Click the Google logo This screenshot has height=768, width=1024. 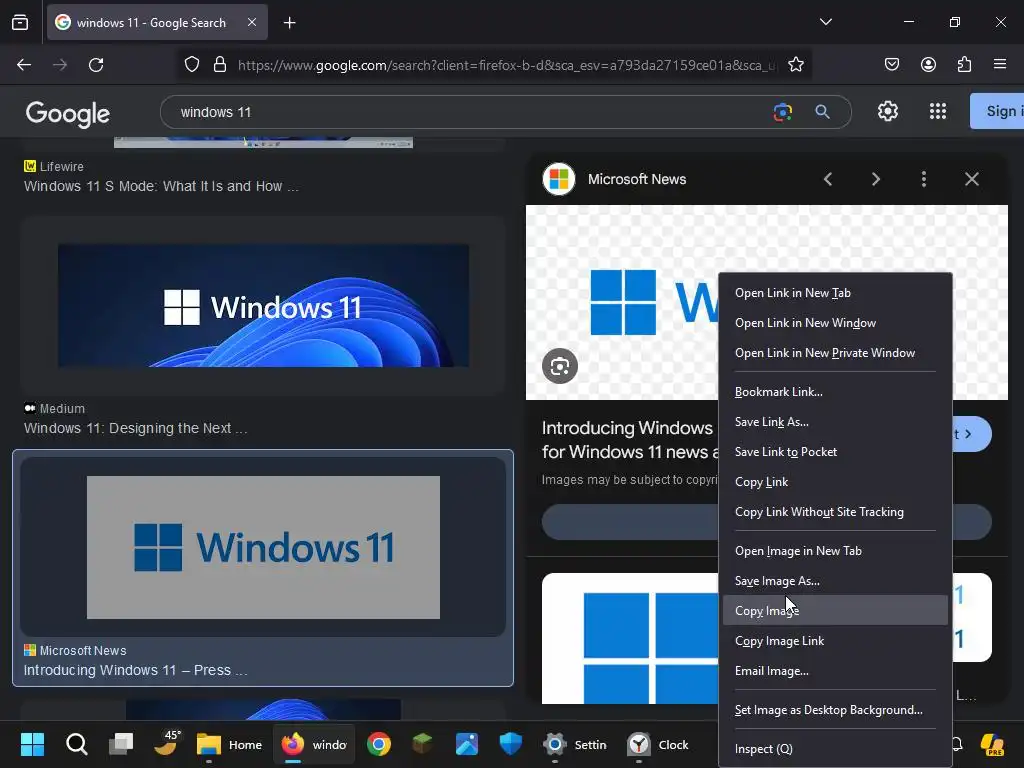pyautogui.click(x=68, y=114)
